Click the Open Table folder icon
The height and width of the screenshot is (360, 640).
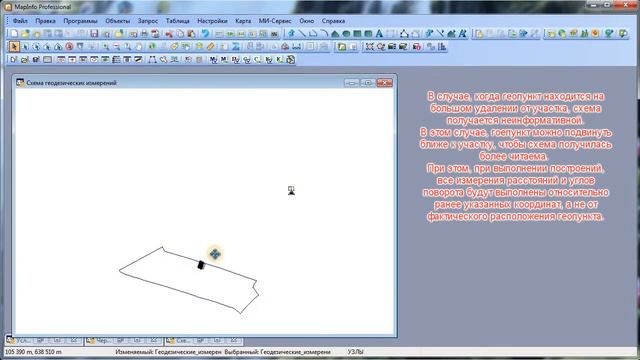click(x=25, y=34)
